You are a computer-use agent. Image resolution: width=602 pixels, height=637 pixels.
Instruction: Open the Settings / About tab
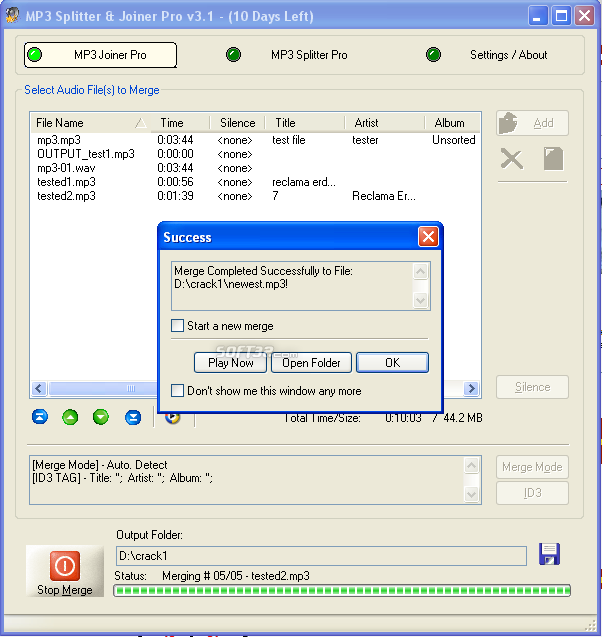[x=509, y=55]
